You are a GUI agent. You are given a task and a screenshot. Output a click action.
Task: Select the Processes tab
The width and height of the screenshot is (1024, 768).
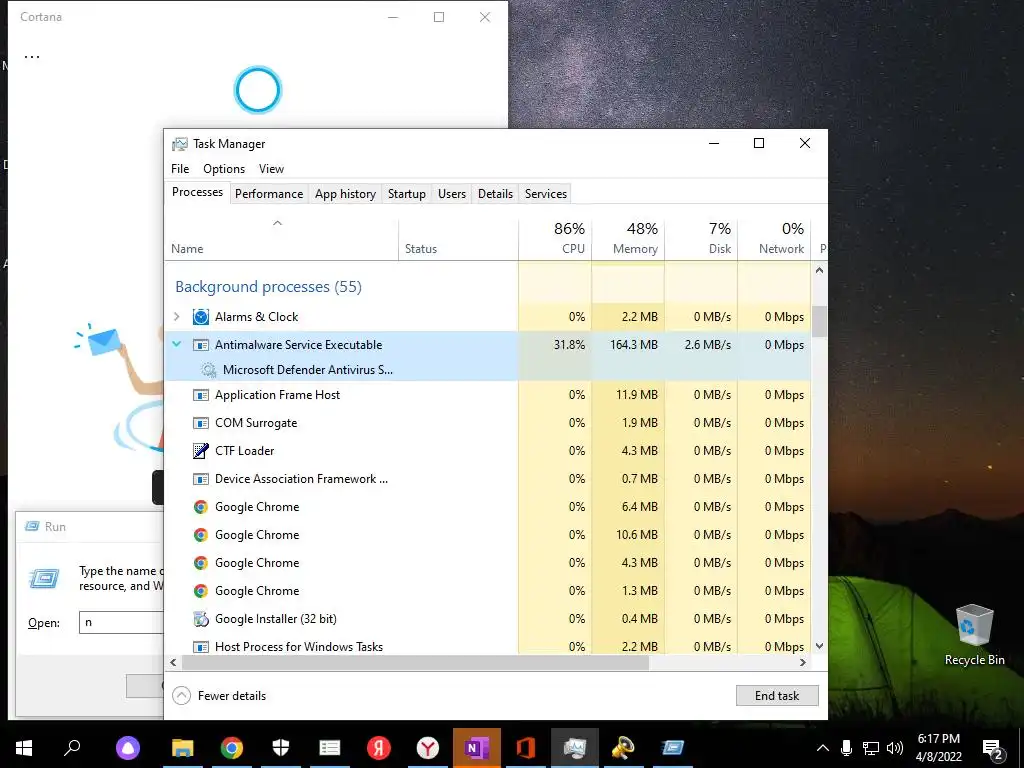click(197, 193)
